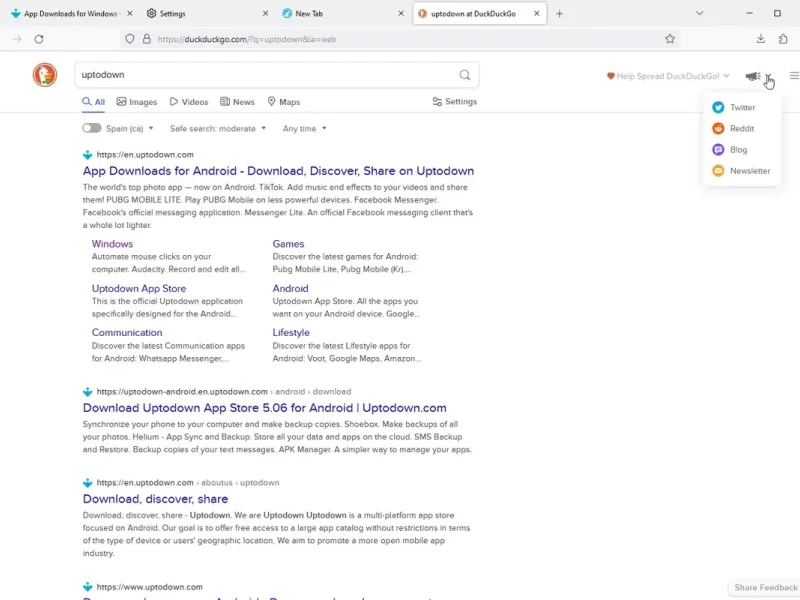
Task: Click the search magnifier icon in search box
Action: [x=465, y=75]
